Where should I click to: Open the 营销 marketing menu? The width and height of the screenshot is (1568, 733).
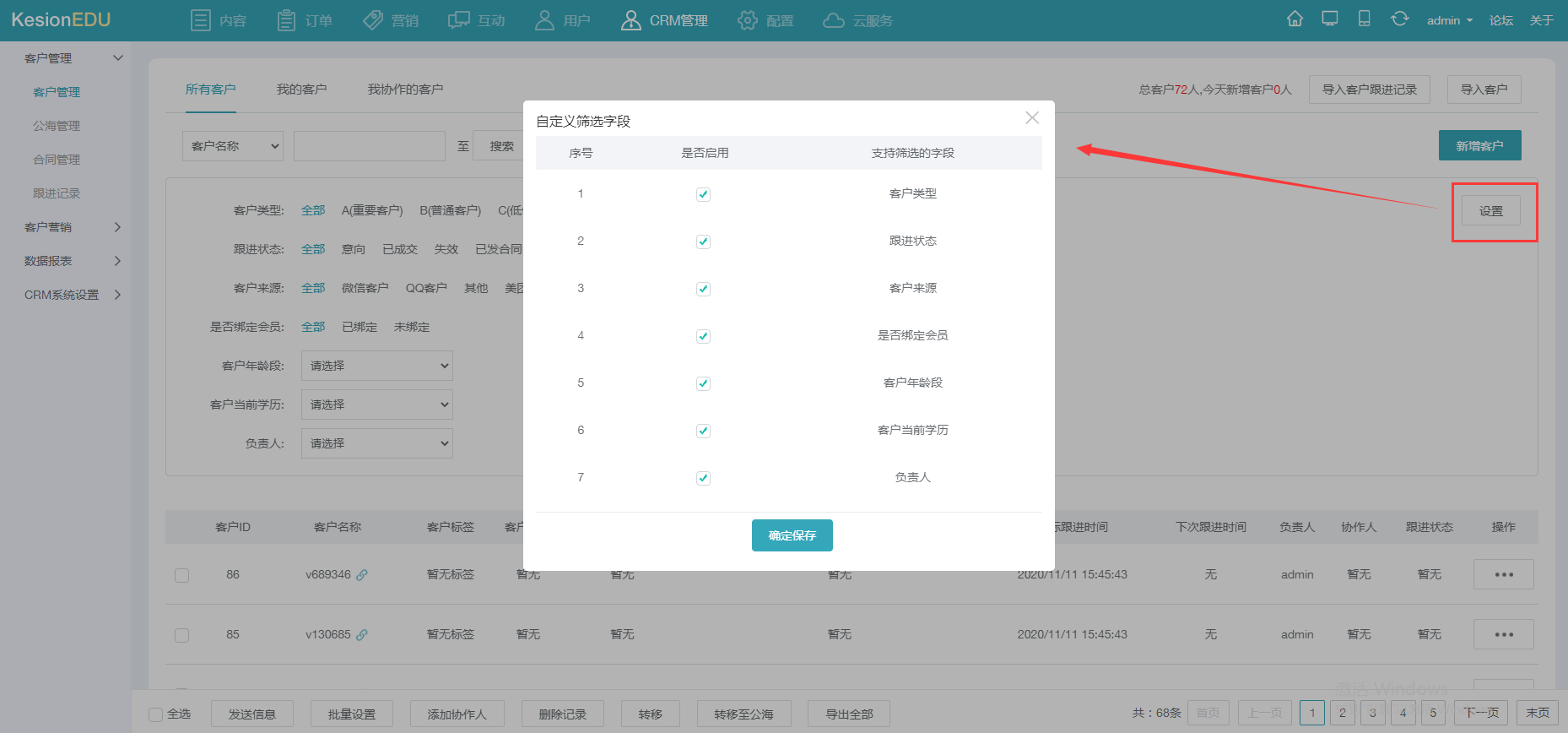[391, 20]
